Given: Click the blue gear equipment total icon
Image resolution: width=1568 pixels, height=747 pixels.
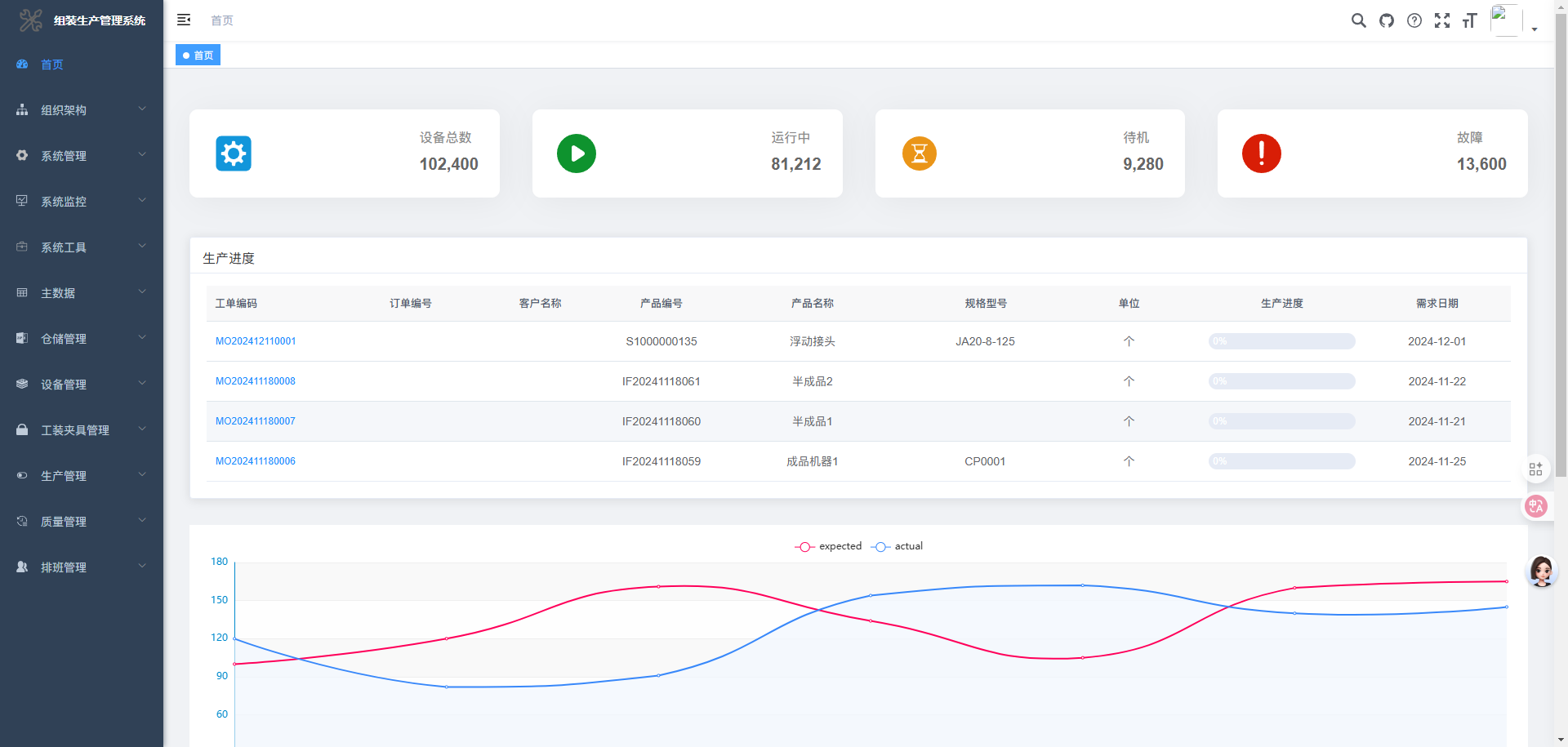Looking at the screenshot, I should coord(234,153).
